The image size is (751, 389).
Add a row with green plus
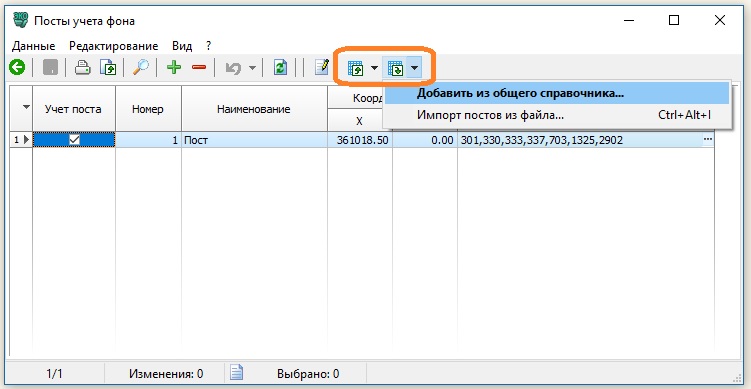click(x=174, y=68)
